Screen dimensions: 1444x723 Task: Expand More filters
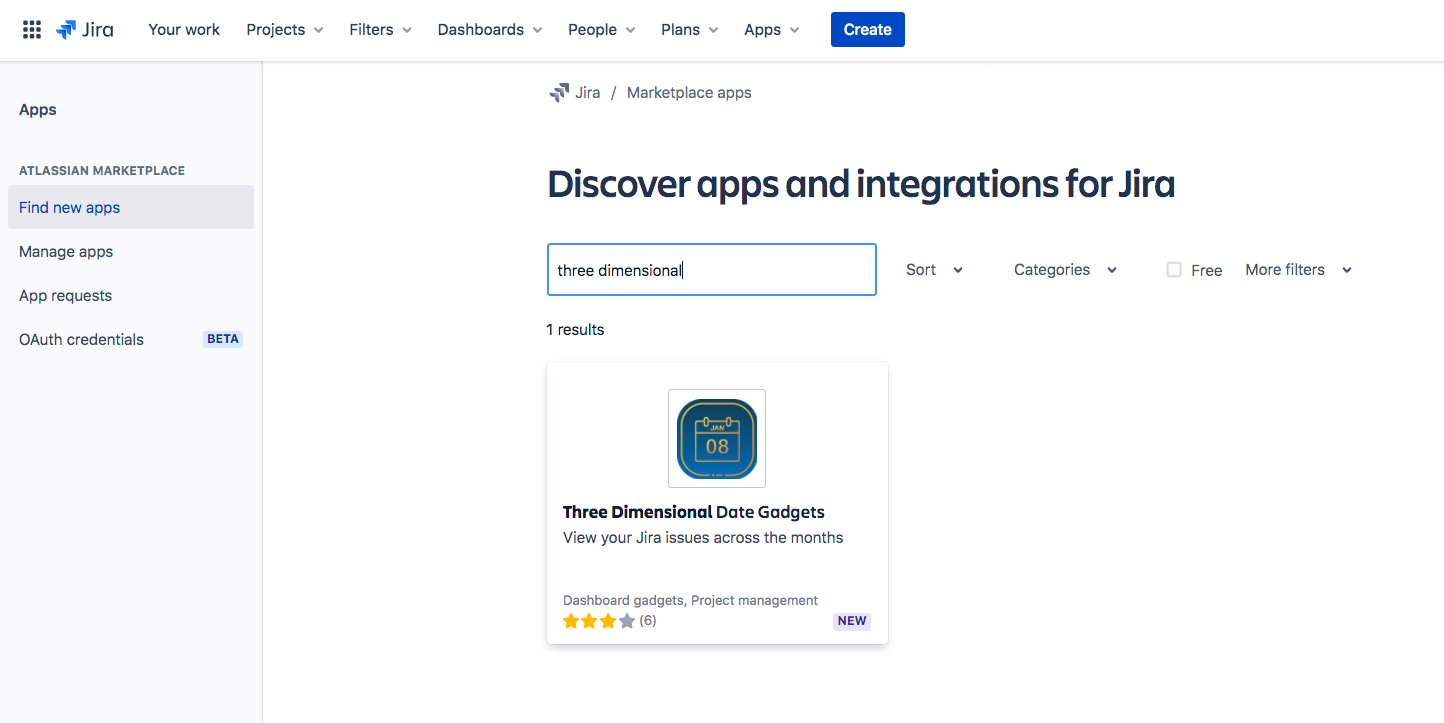pos(1298,270)
